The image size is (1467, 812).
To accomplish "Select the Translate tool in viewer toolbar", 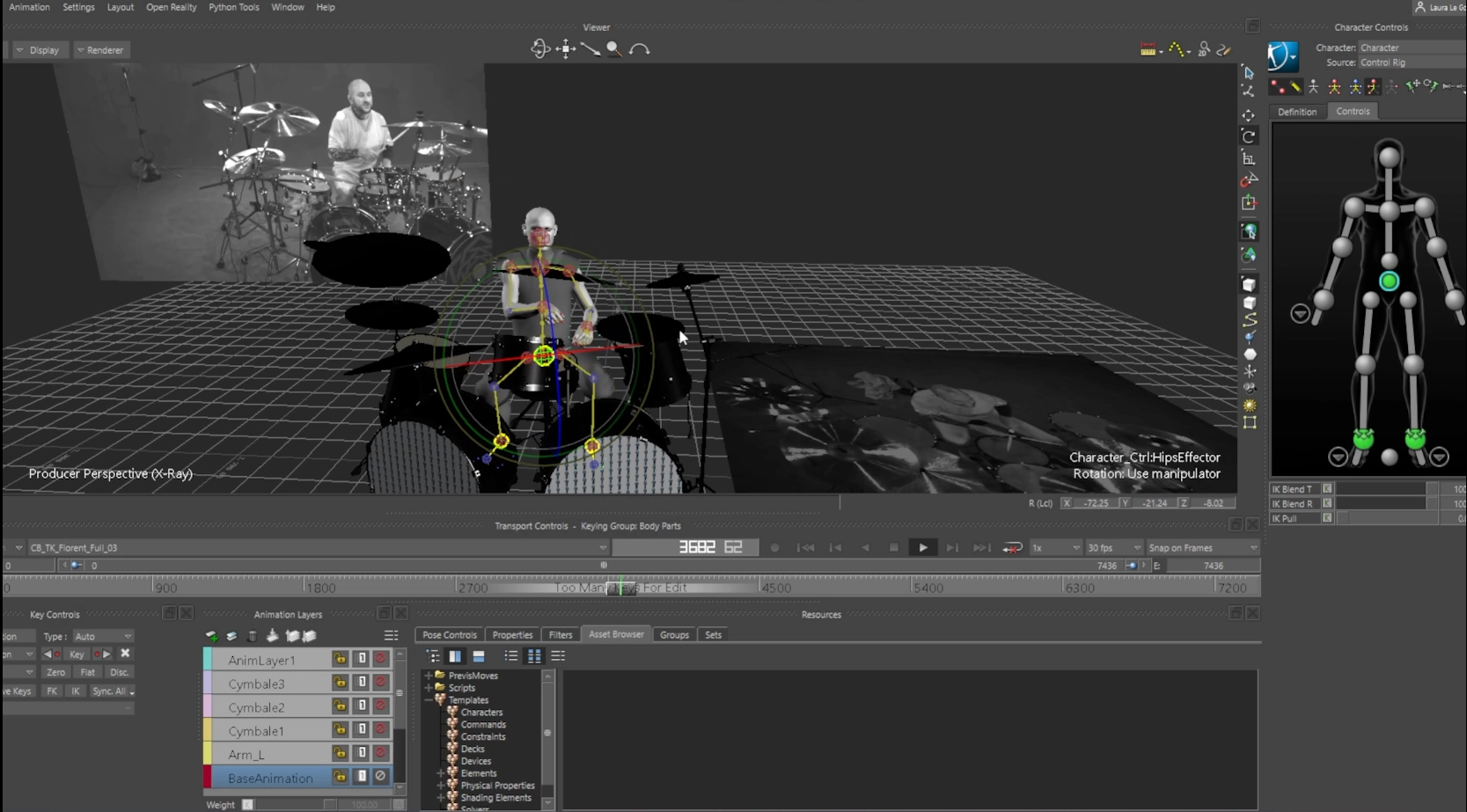I will pos(1249,115).
